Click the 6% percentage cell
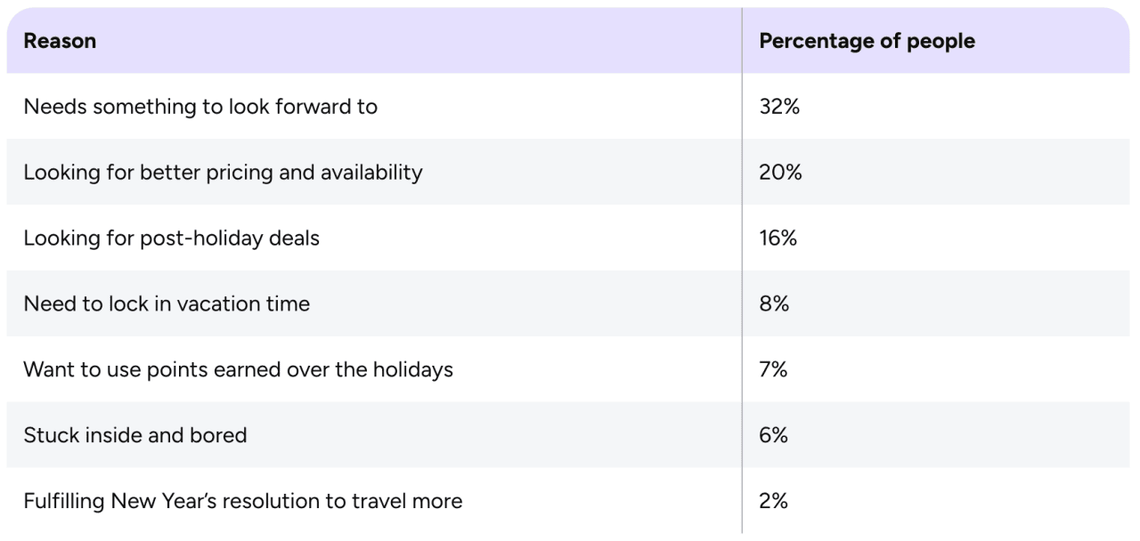 pos(773,435)
